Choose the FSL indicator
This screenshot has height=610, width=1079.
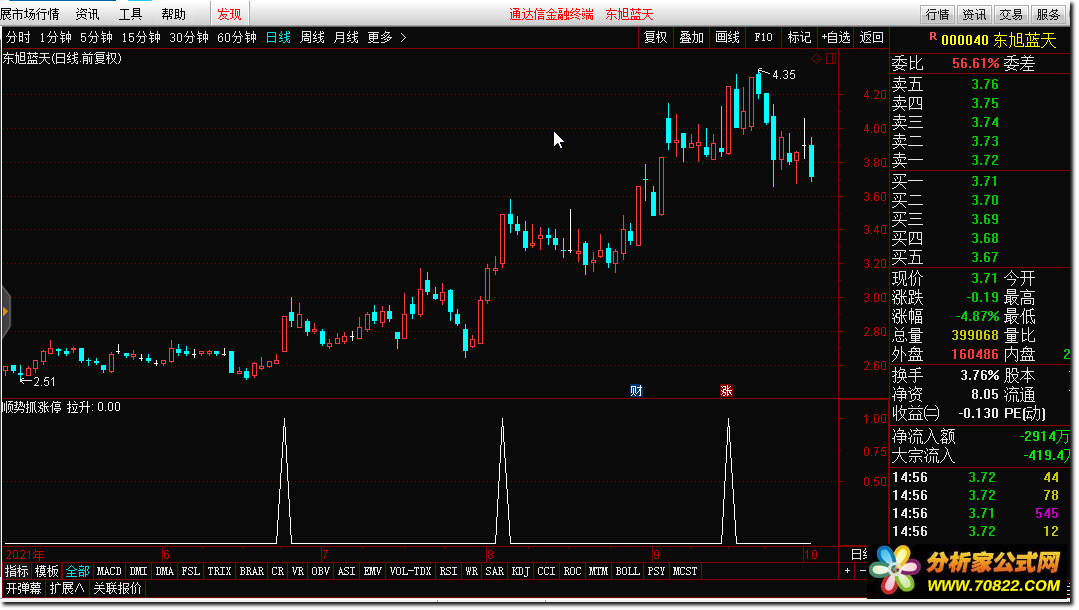click(x=191, y=571)
